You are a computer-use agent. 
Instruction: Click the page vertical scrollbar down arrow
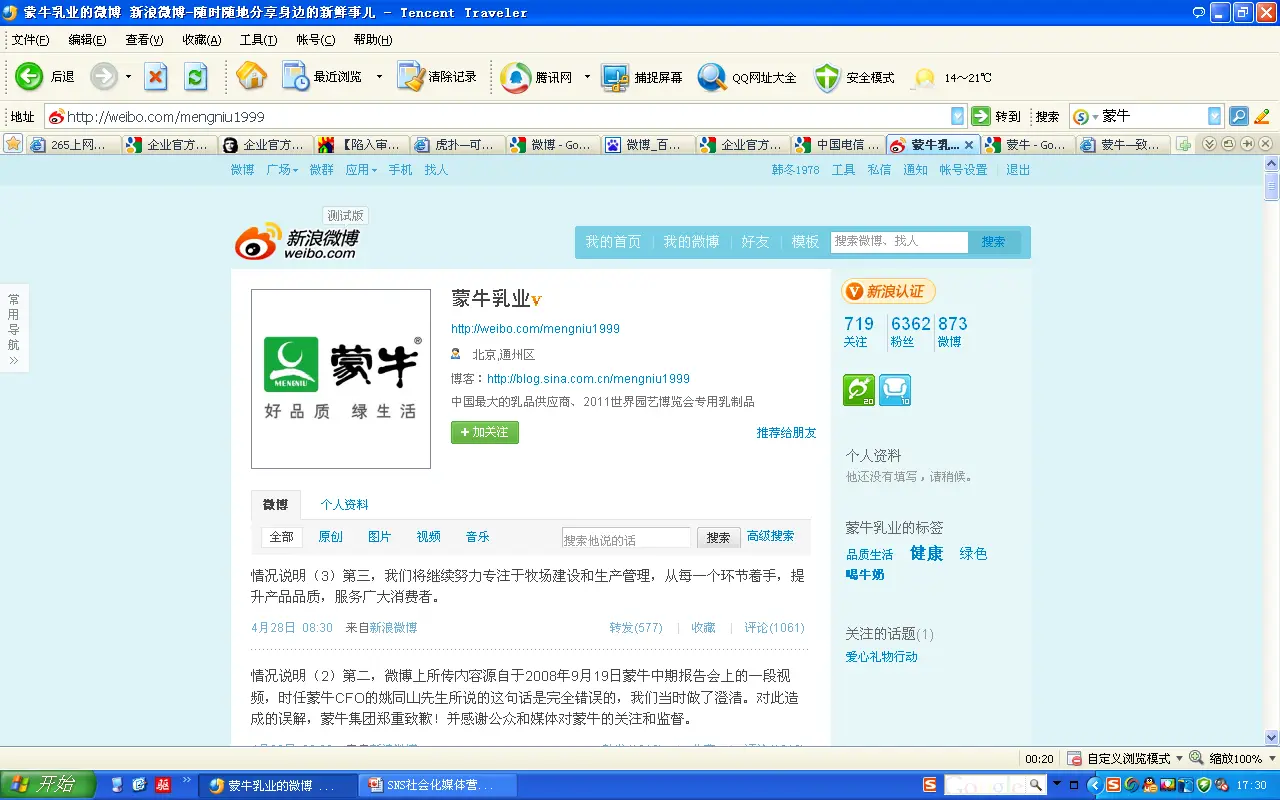(x=1271, y=737)
